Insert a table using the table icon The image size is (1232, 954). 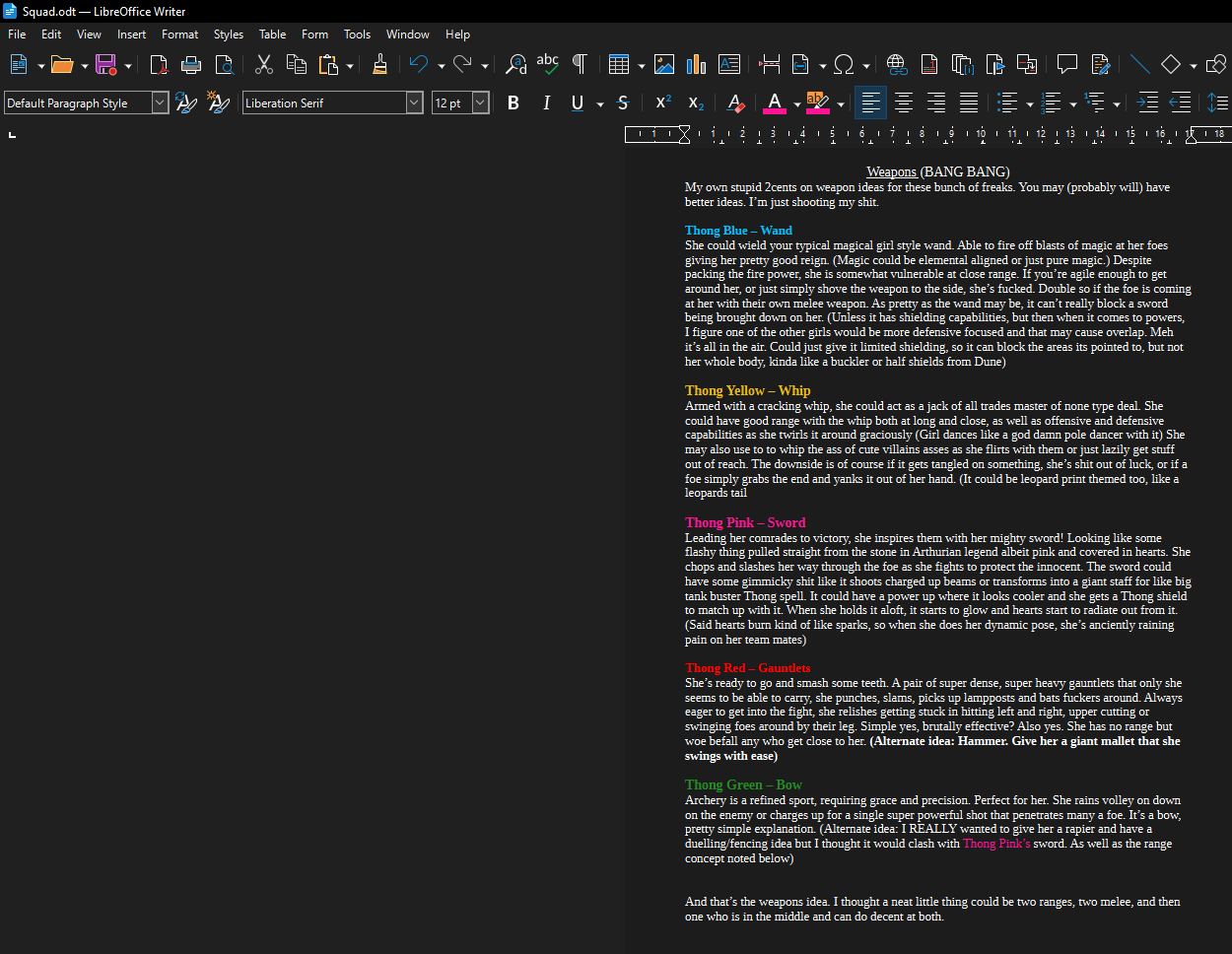619,64
